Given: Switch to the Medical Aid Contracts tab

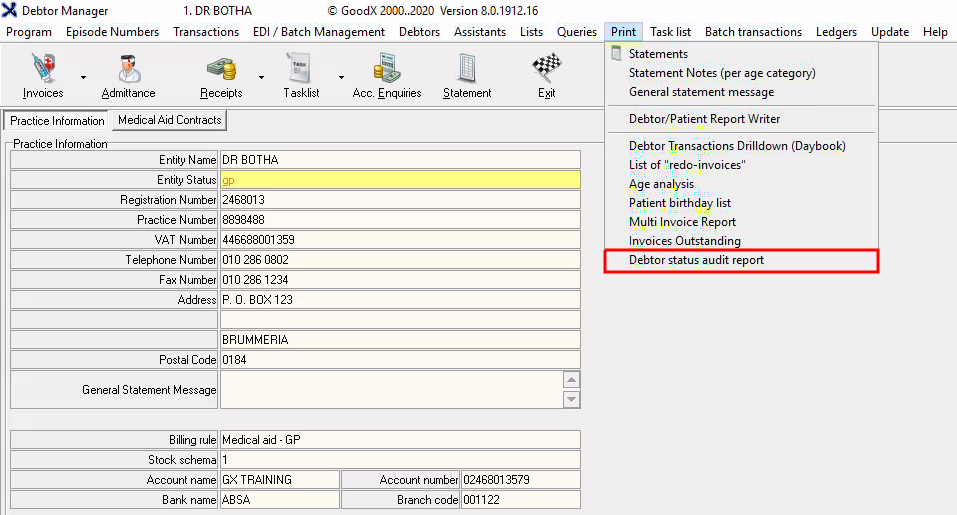Looking at the screenshot, I should 169,120.
